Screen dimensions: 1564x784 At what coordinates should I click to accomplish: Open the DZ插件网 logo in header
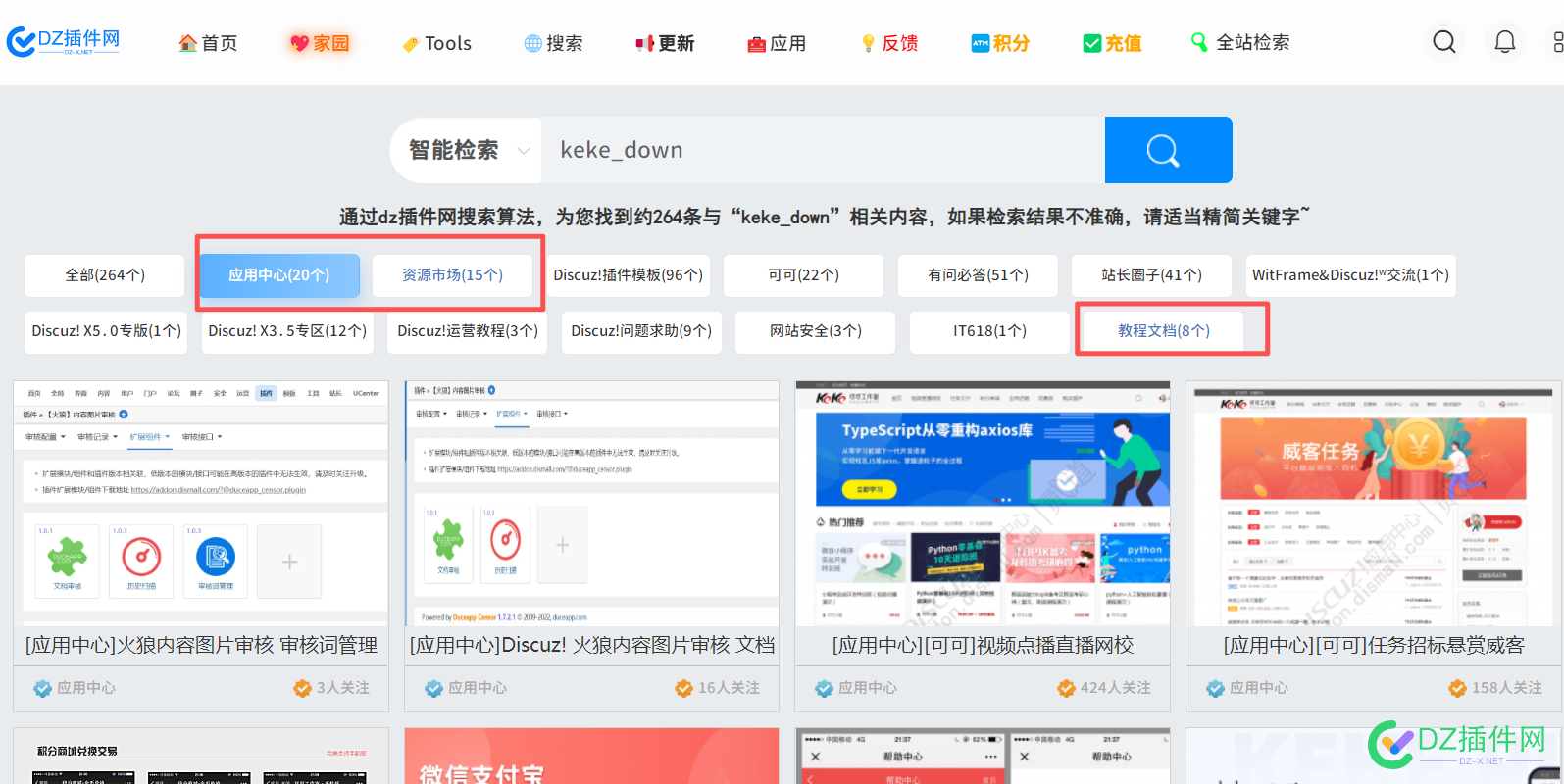[x=64, y=42]
